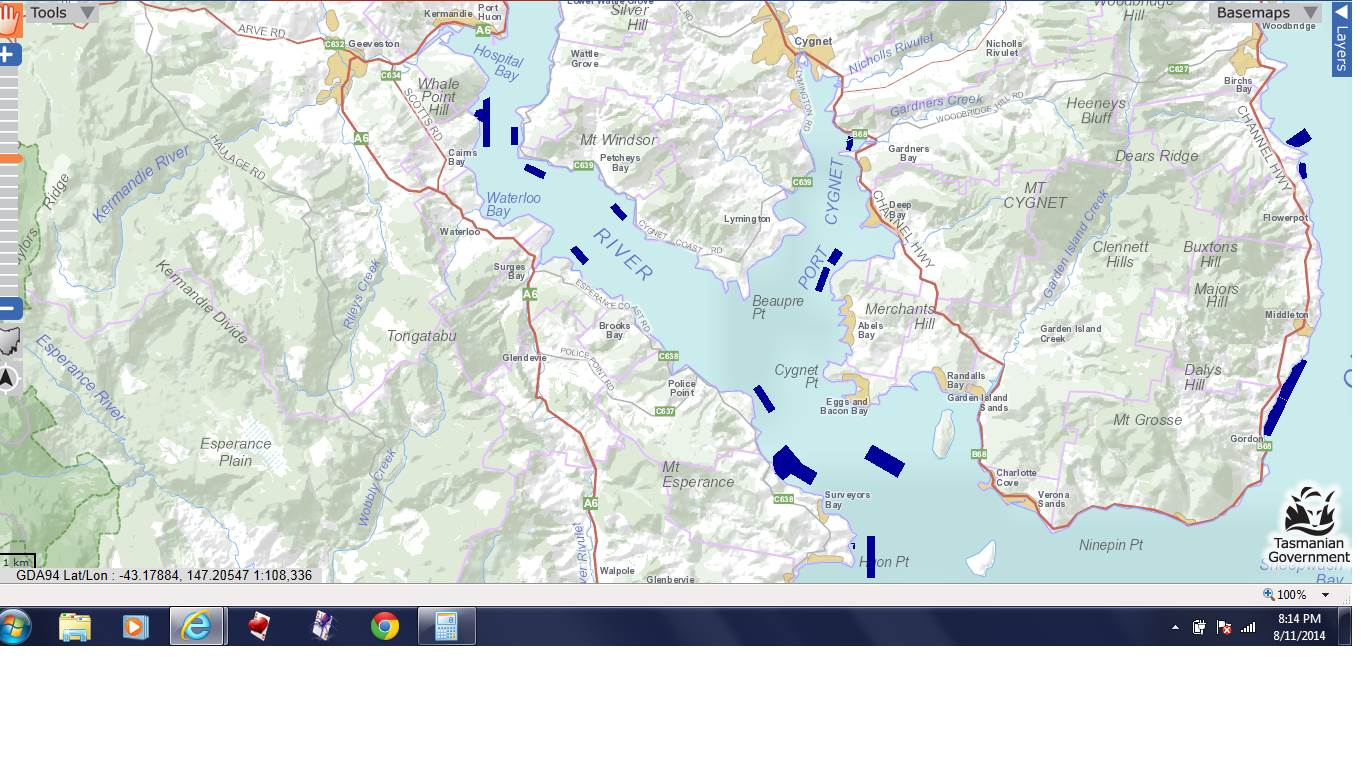Image resolution: width=1366 pixels, height=768 pixels.
Task: Click the GDA94 Lat/Lon coordinate display
Action: (x=163, y=575)
